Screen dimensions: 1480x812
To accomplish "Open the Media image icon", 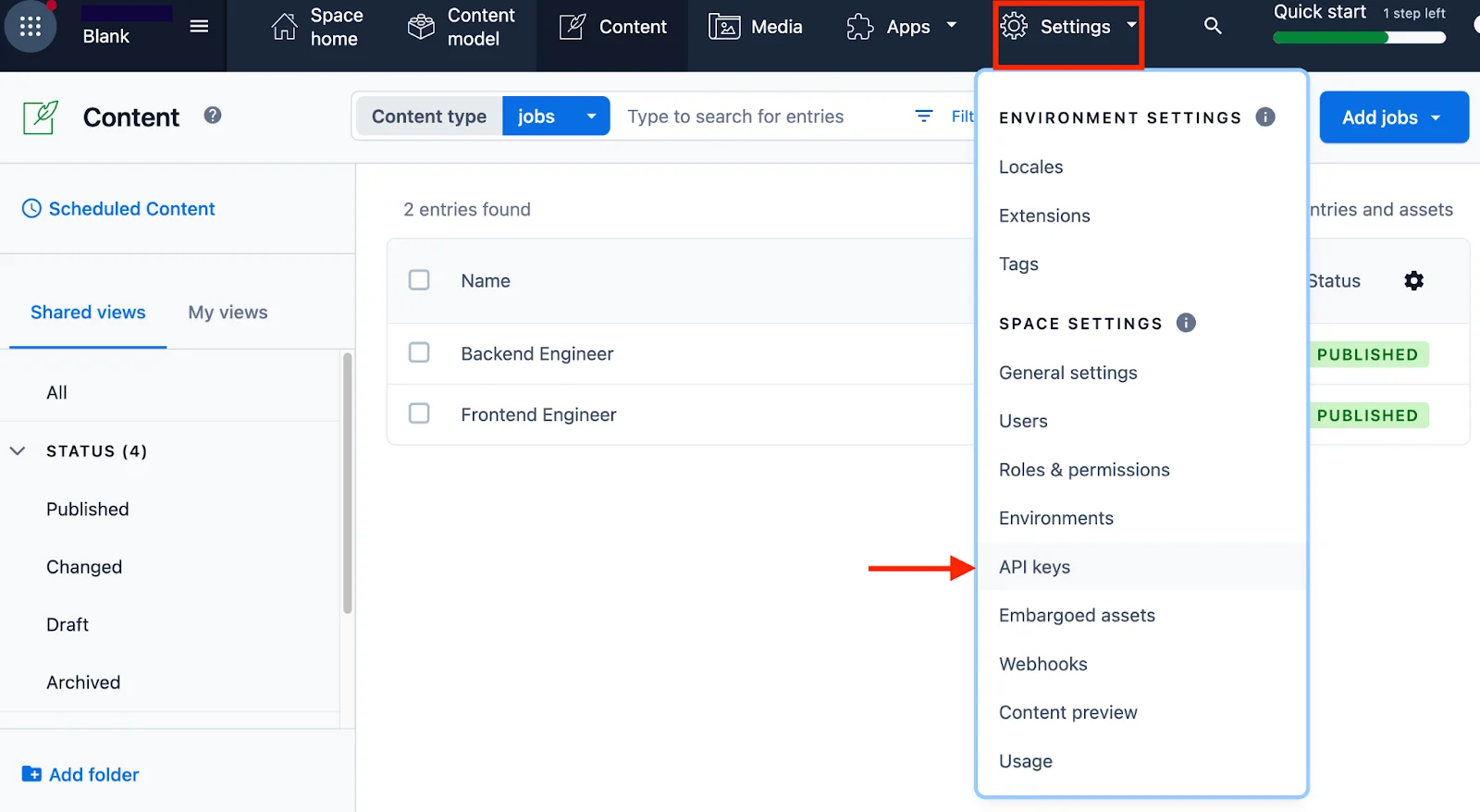I will pos(724,27).
